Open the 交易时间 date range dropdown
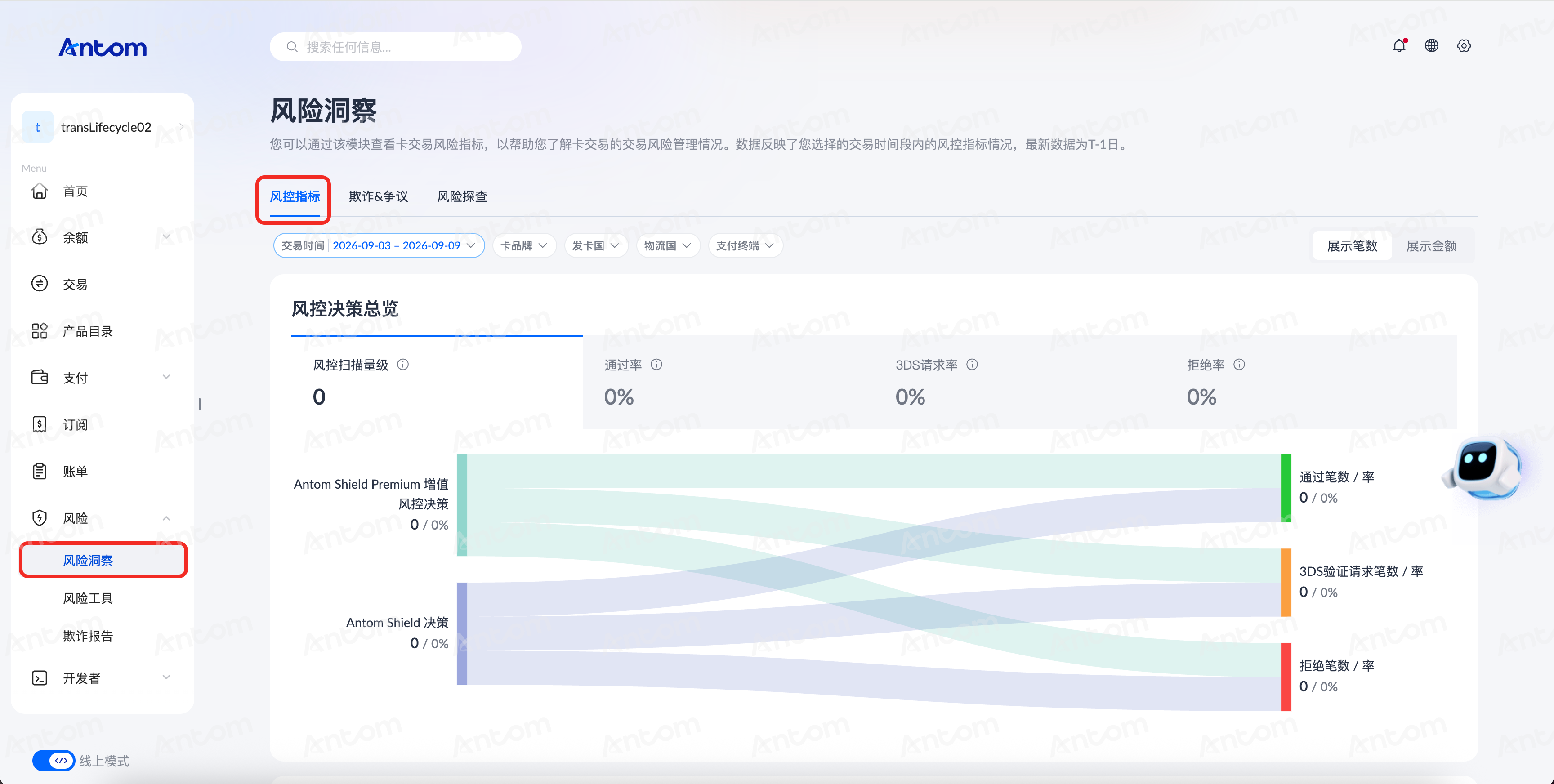The width and height of the screenshot is (1554, 784). tap(379, 245)
